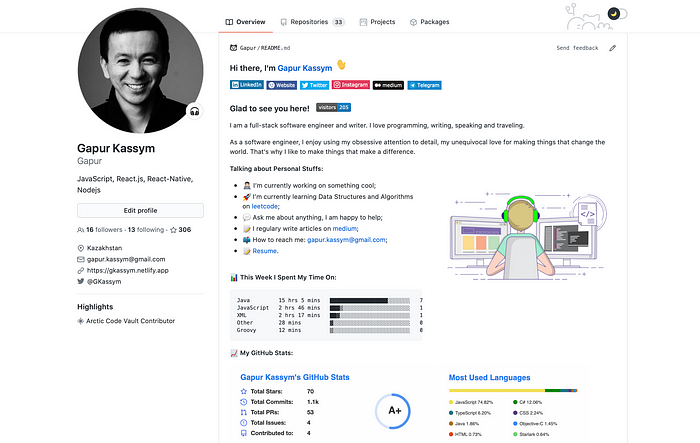Click Gapur Kassym's GitHub Stats title
The image size is (700, 443).
coord(295,377)
